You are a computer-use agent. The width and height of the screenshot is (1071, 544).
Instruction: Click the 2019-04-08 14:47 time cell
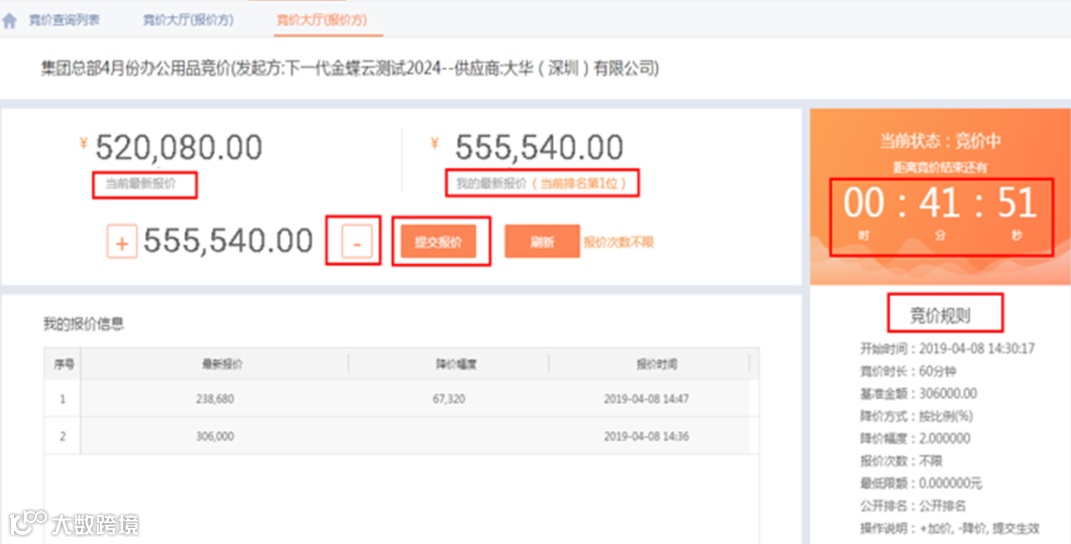pyautogui.click(x=646, y=398)
